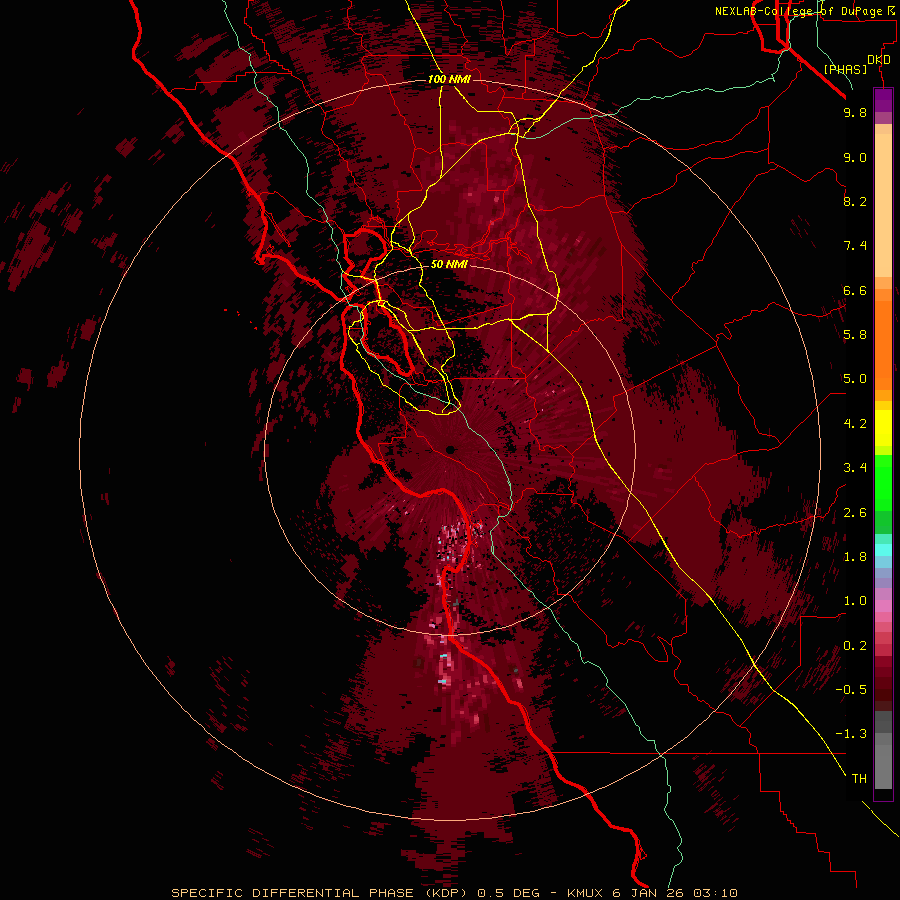Click the 7.4 value on color scale
Screen dimensions: 900x900
point(855,246)
